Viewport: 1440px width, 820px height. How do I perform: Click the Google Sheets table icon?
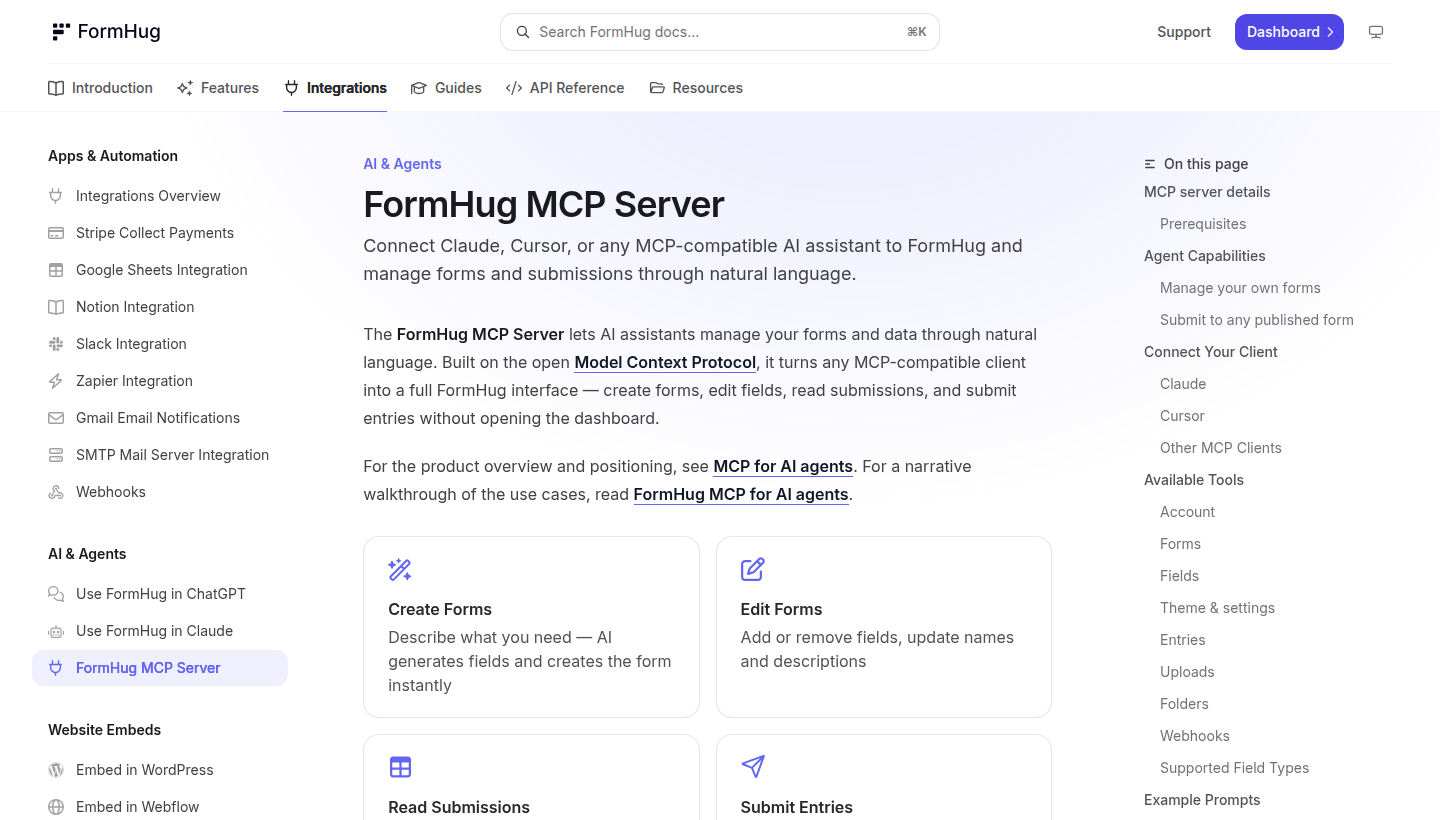(56, 270)
